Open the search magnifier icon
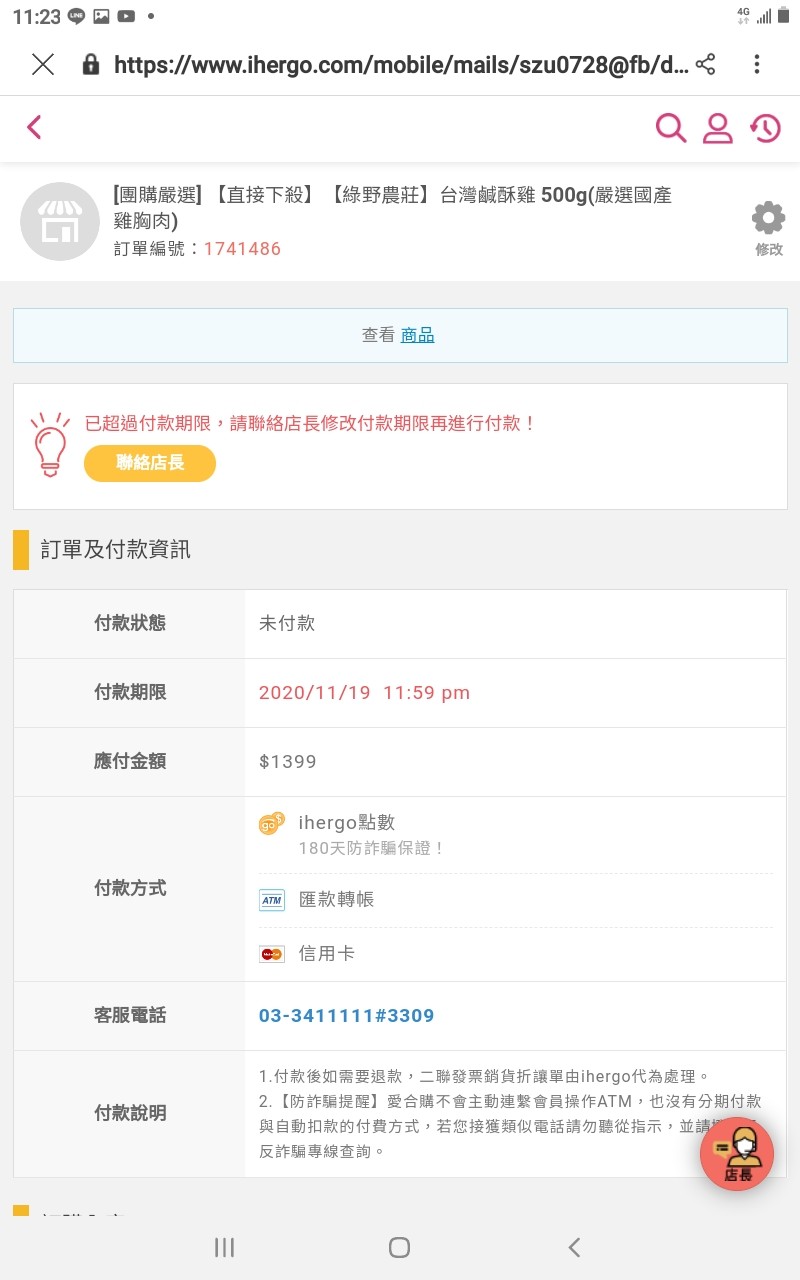Image resolution: width=800 pixels, height=1280 pixels. (670, 127)
